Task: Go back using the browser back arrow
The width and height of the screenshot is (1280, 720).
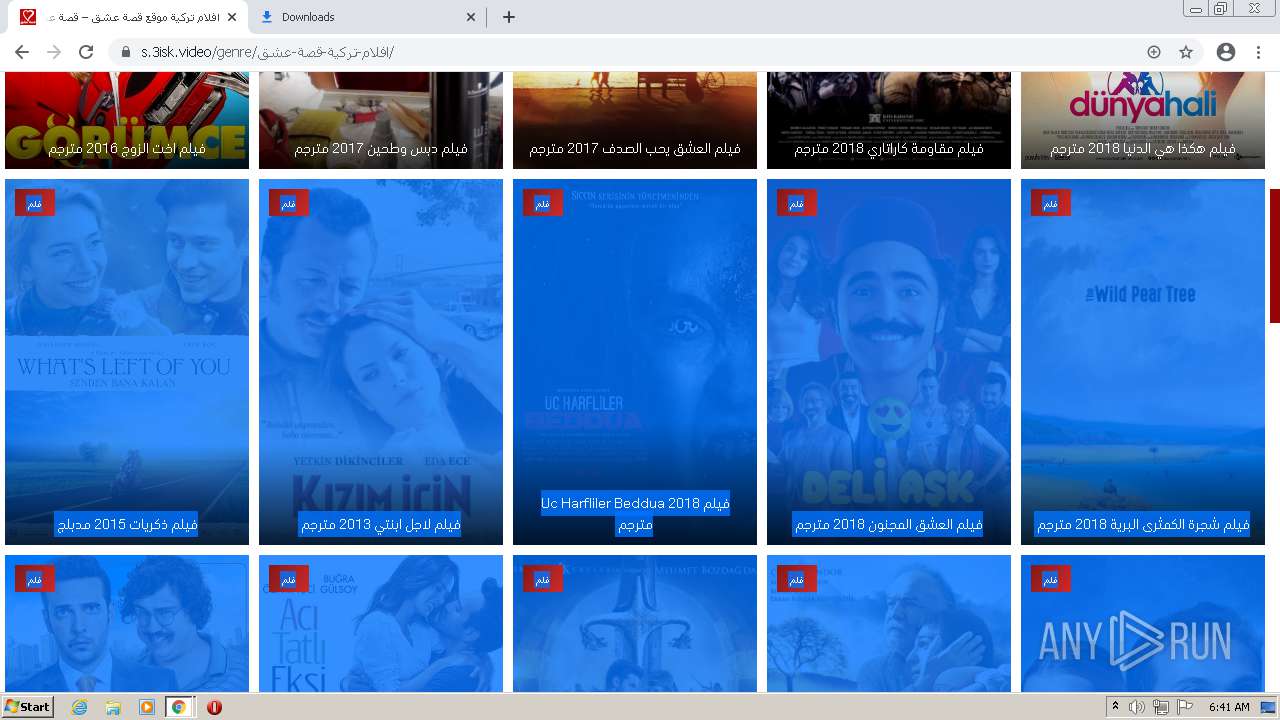Action: pyautogui.click(x=22, y=52)
